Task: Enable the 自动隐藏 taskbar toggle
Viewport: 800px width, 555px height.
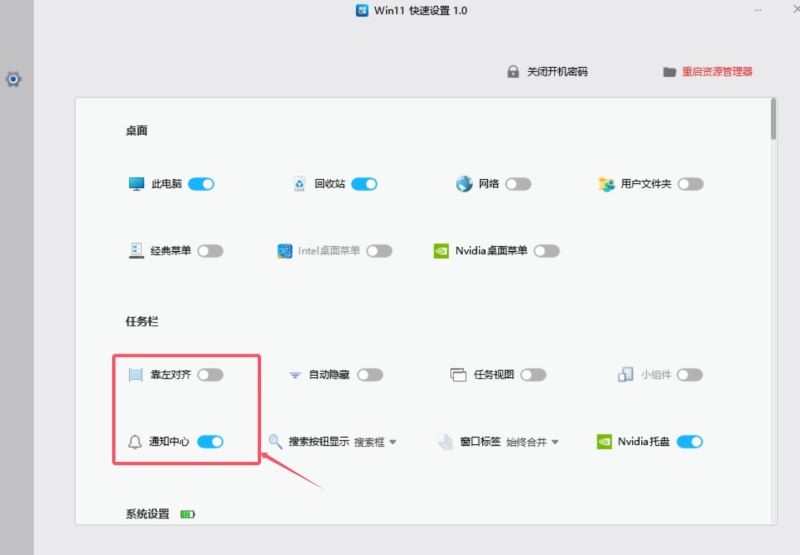Action: [x=370, y=375]
